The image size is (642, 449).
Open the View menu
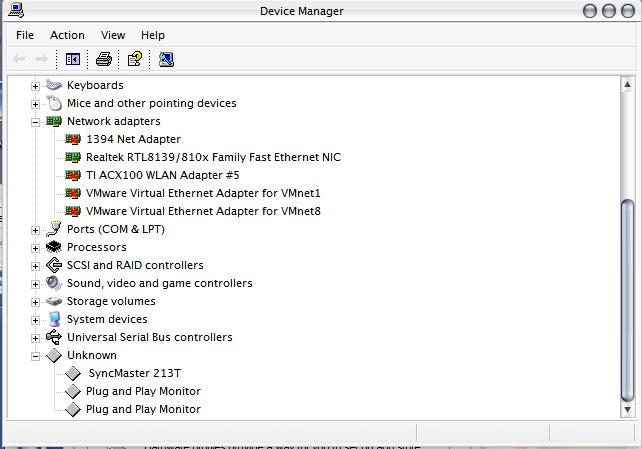click(x=113, y=35)
